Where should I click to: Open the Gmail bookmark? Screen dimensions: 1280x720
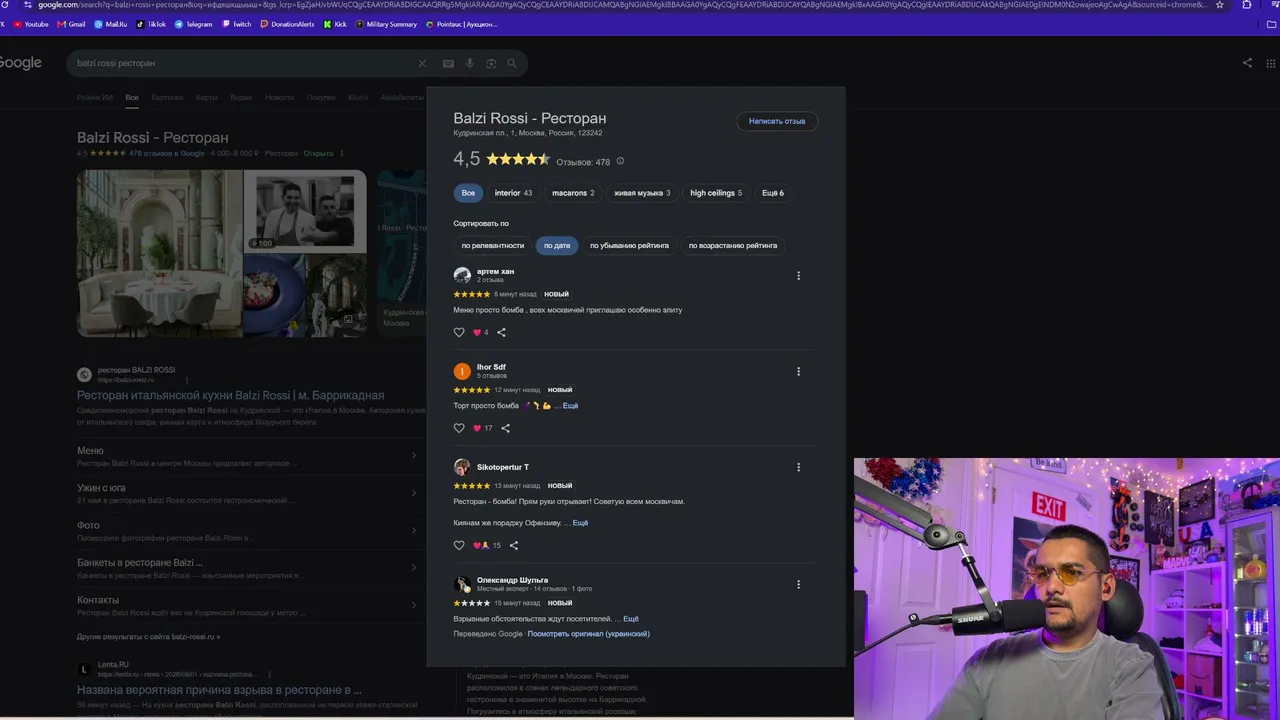(72, 24)
